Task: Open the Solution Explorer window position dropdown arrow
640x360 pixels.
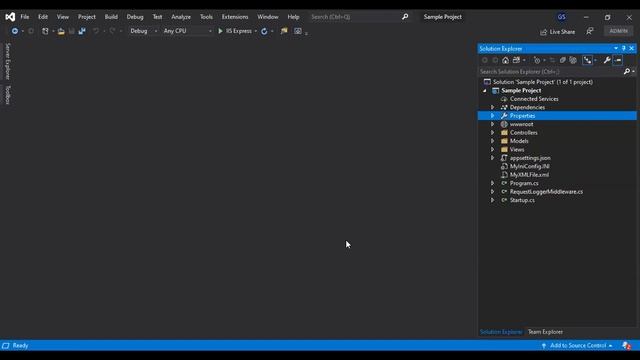Action: click(x=616, y=48)
